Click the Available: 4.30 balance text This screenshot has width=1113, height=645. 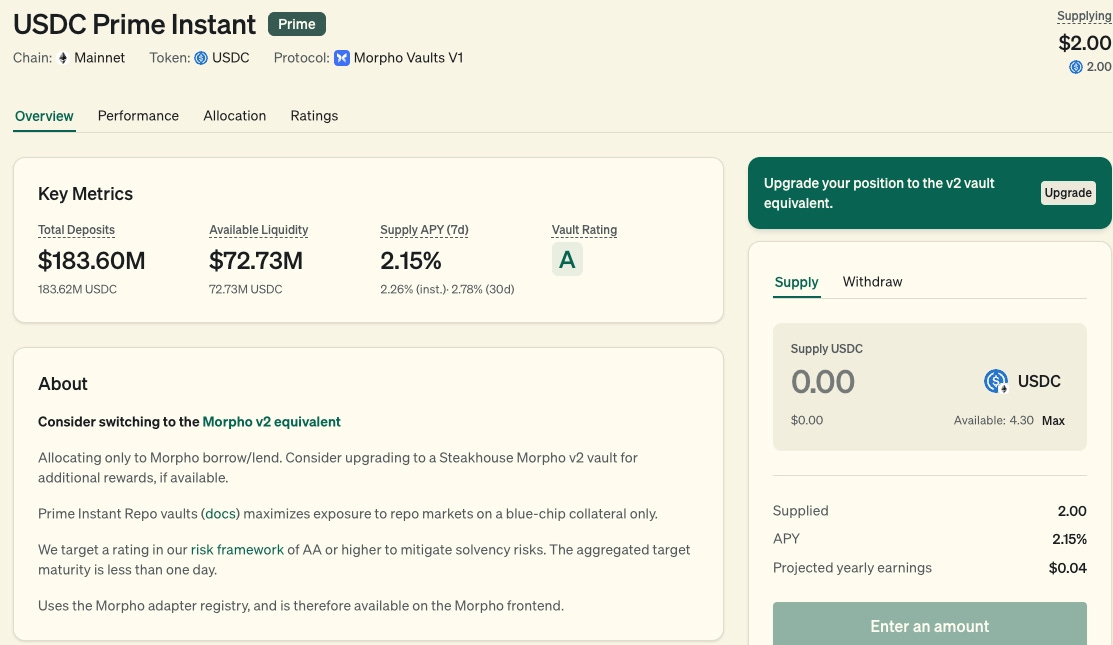(993, 421)
